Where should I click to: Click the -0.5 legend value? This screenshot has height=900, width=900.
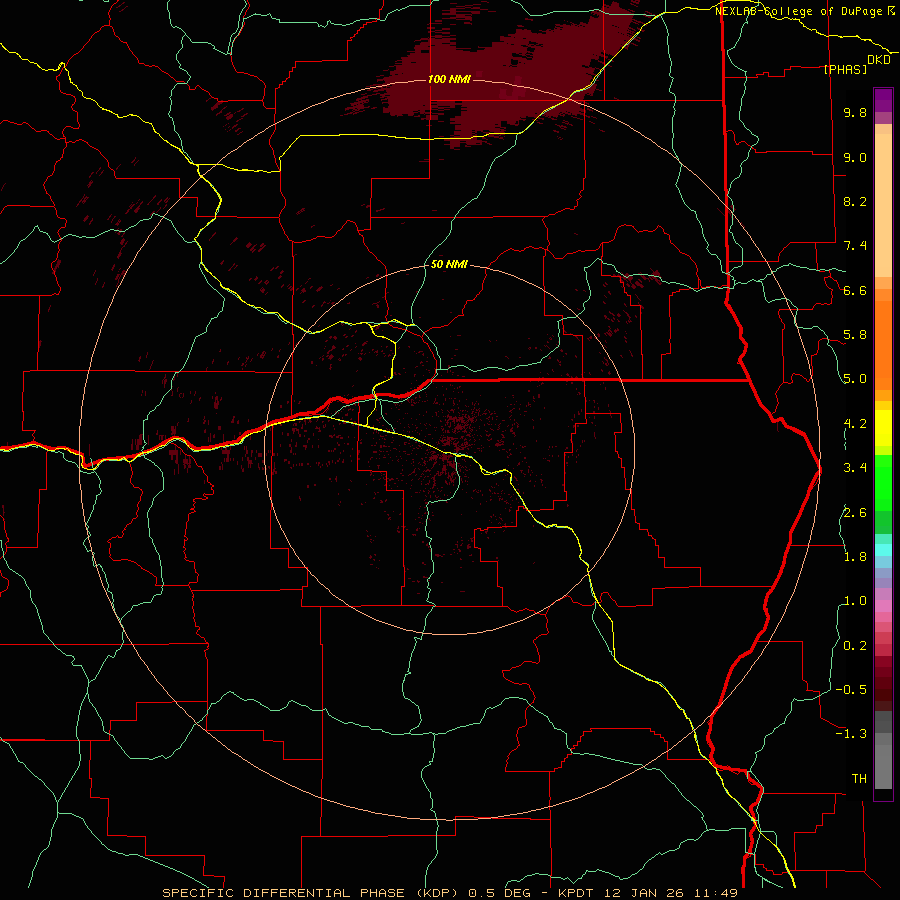[x=851, y=689]
